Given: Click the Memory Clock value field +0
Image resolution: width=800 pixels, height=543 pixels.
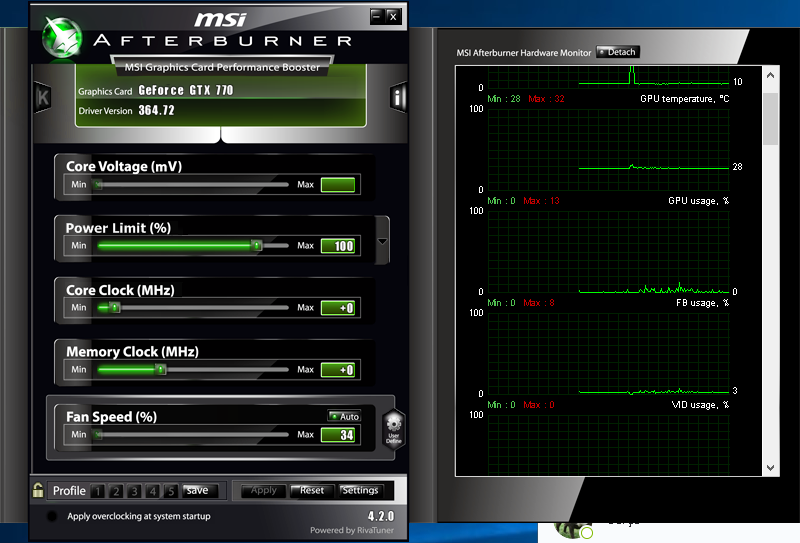Looking at the screenshot, I should pos(338,369).
